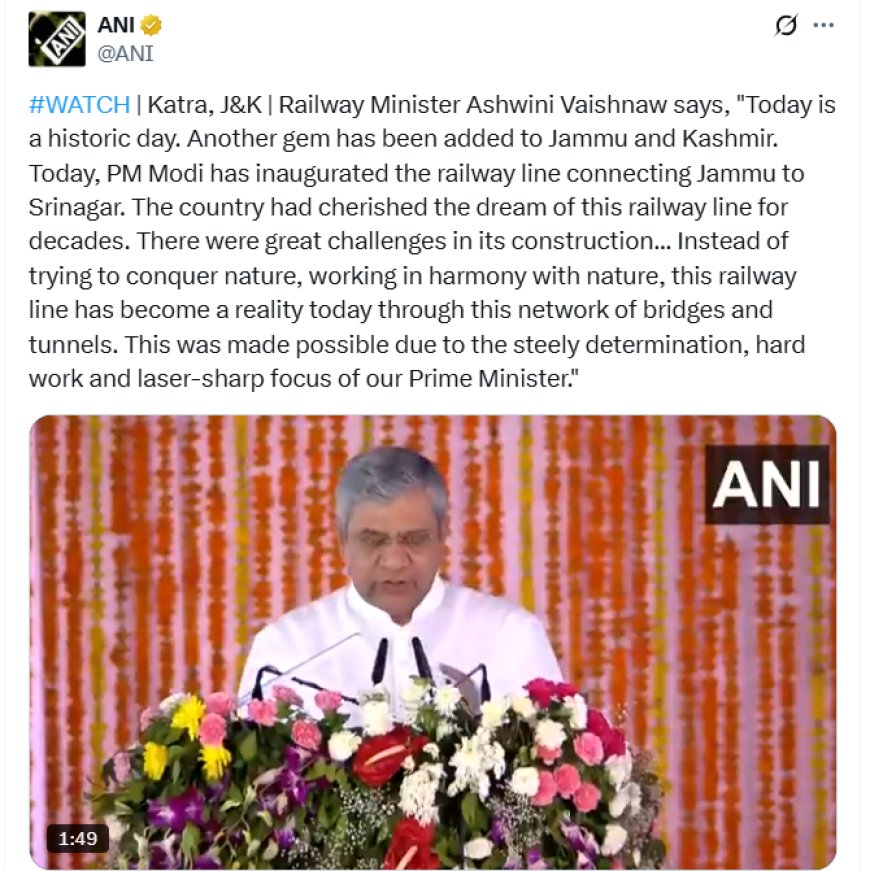
Task: Open the #WATCH hashtag
Action: click(79, 104)
